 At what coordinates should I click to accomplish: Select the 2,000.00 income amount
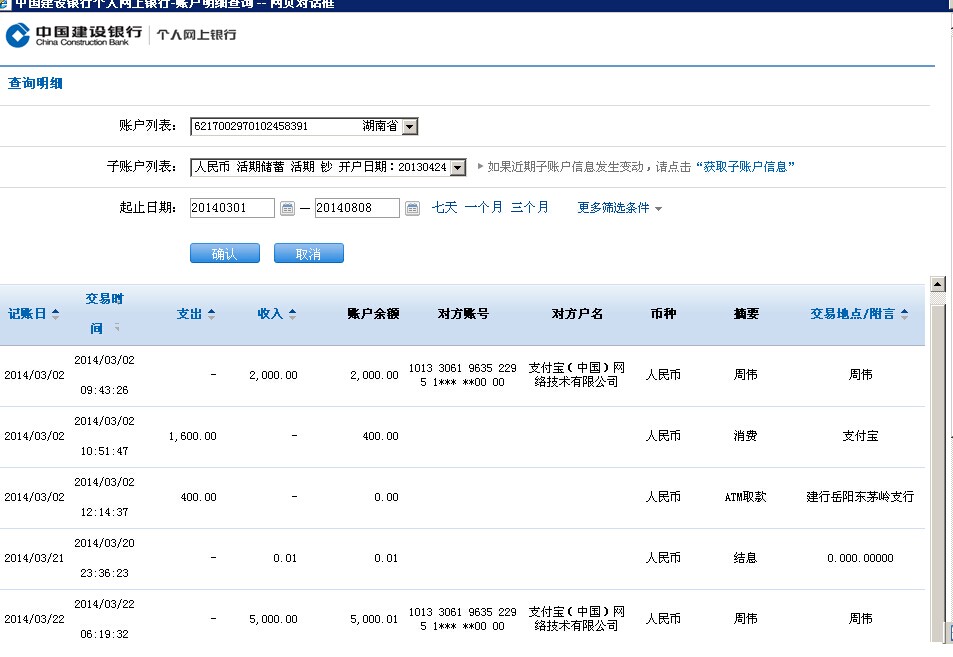click(274, 376)
